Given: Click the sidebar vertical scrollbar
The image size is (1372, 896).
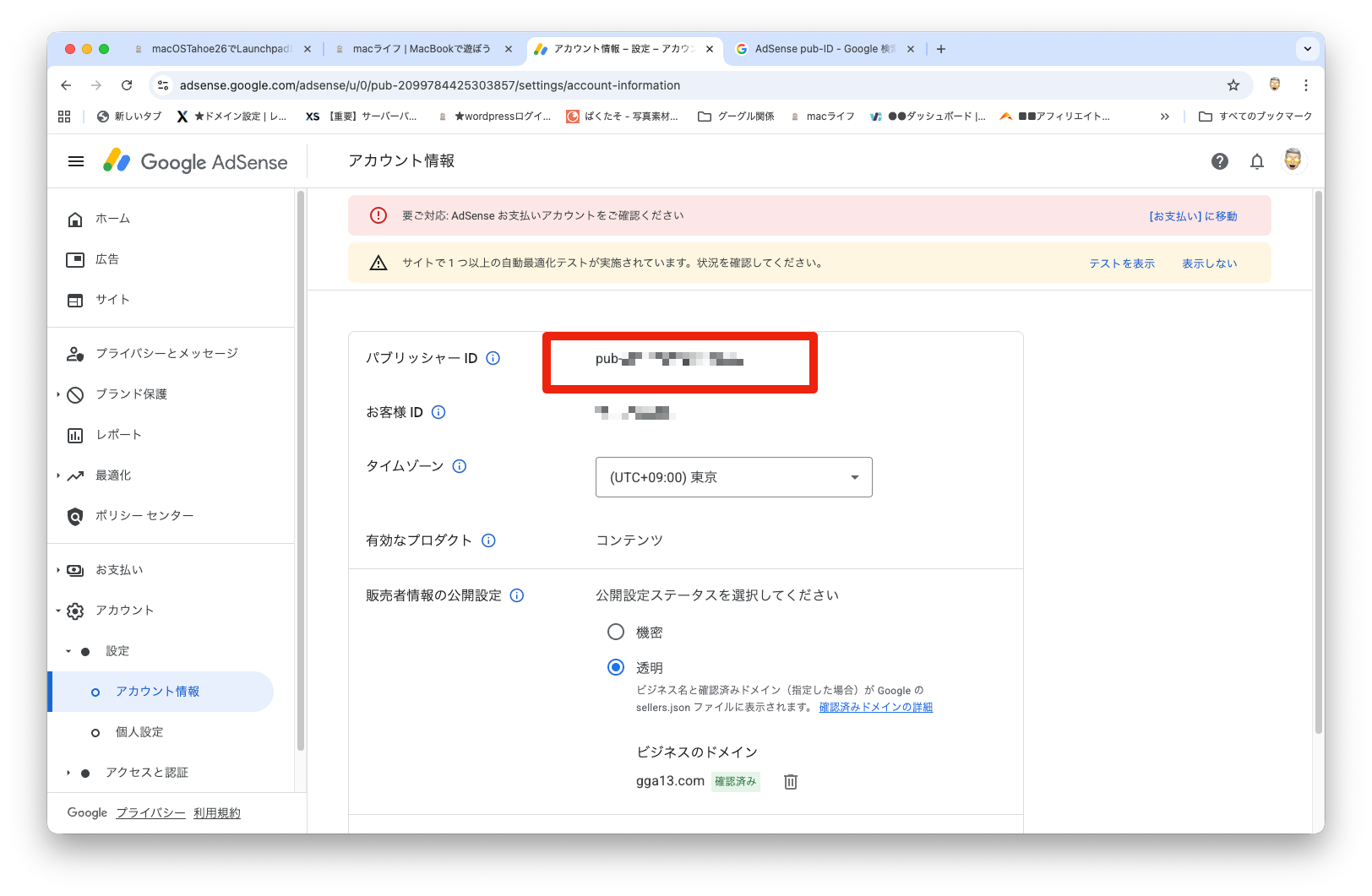Looking at the screenshot, I should tap(300, 473).
